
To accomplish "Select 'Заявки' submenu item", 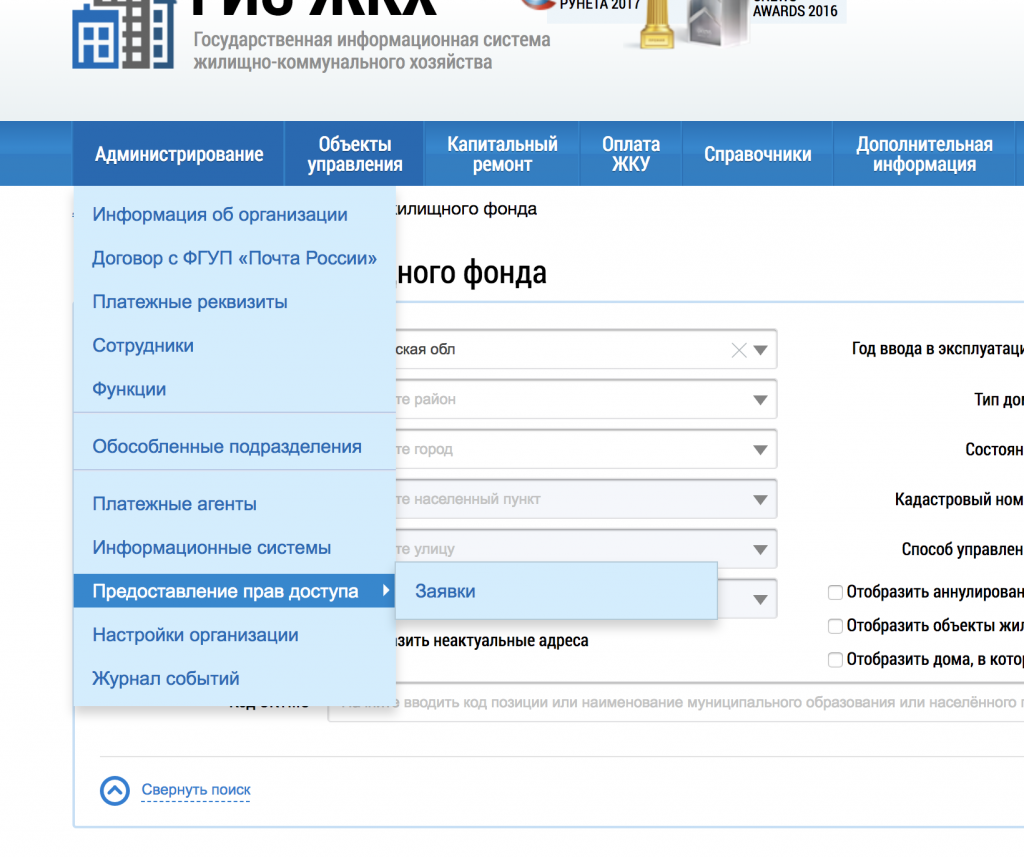I will coord(445,591).
